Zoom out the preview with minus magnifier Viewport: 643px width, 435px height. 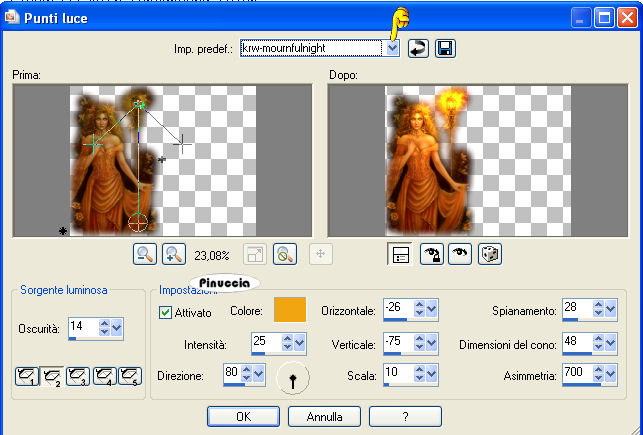click(145, 254)
